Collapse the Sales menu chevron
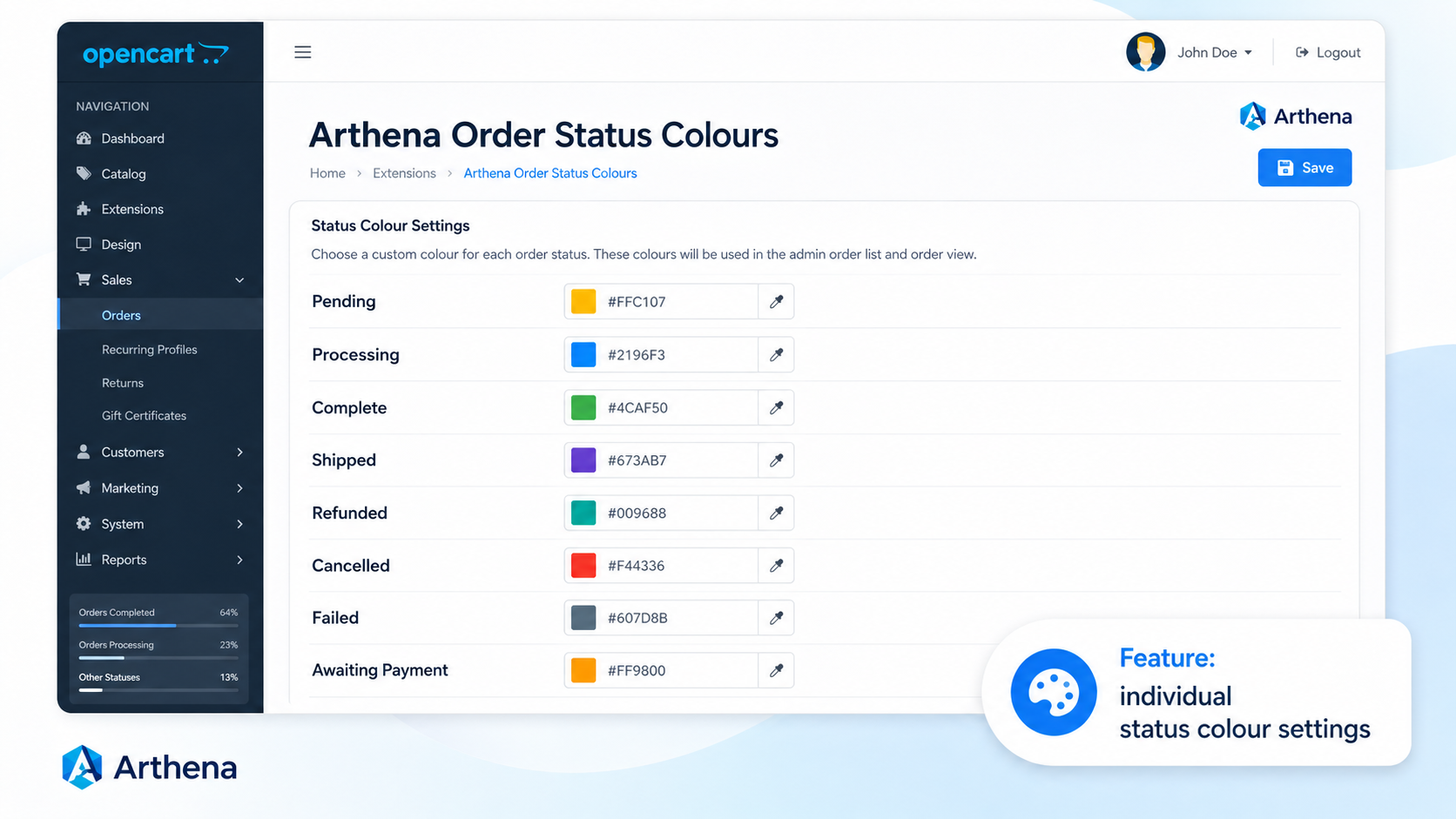 pyautogui.click(x=239, y=280)
